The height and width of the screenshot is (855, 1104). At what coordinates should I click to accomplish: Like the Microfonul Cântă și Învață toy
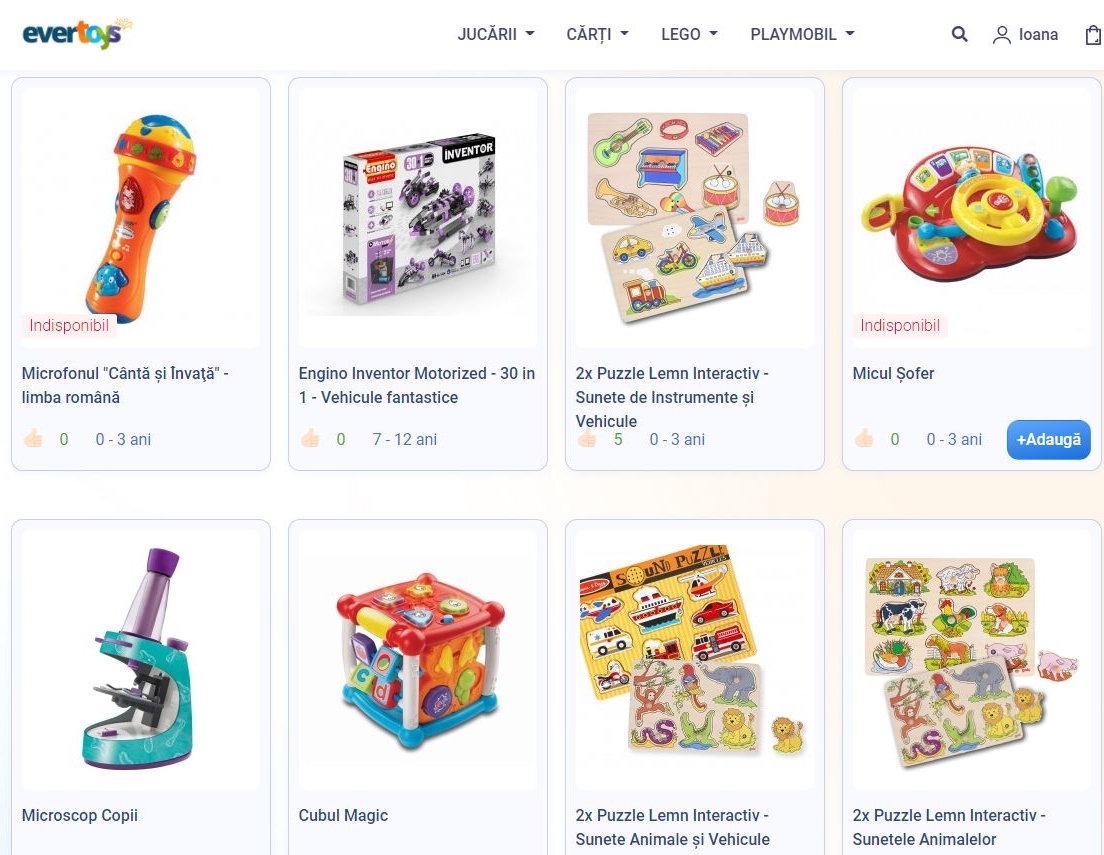[x=32, y=439]
